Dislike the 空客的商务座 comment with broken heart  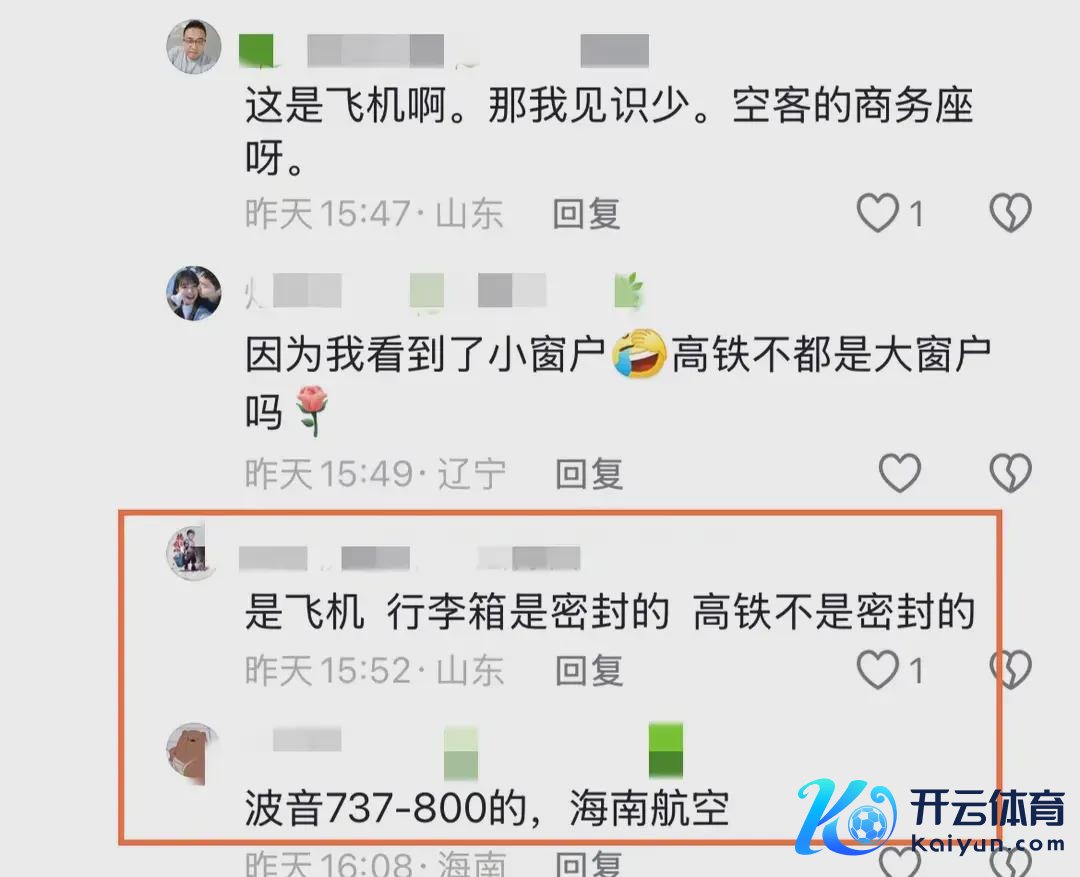pos(1010,212)
